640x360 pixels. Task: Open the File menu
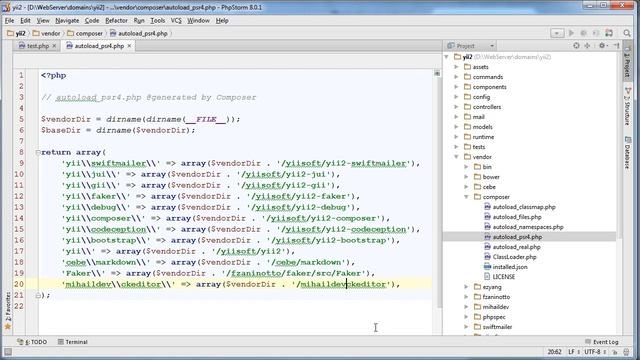coord(9,20)
